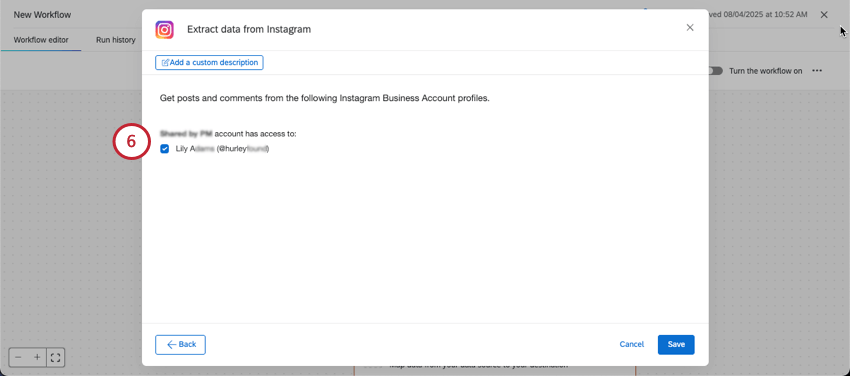Image resolution: width=850 pixels, height=376 pixels.
Task: Go Back to the previous step
Action: (x=180, y=345)
